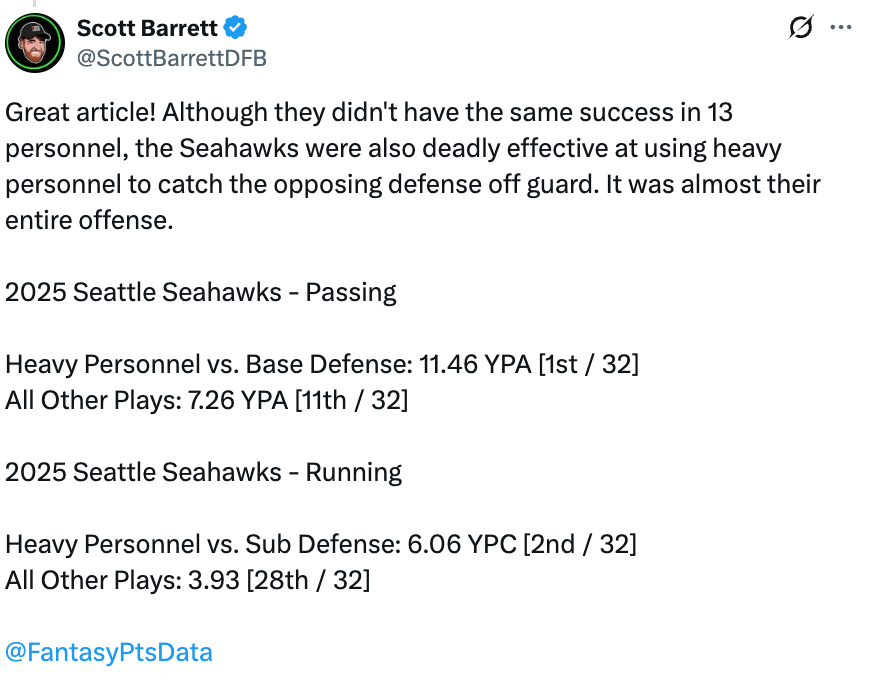
Task: Click the 'Heavy Personnel vs. Base Defense' stat line
Action: click(322, 365)
